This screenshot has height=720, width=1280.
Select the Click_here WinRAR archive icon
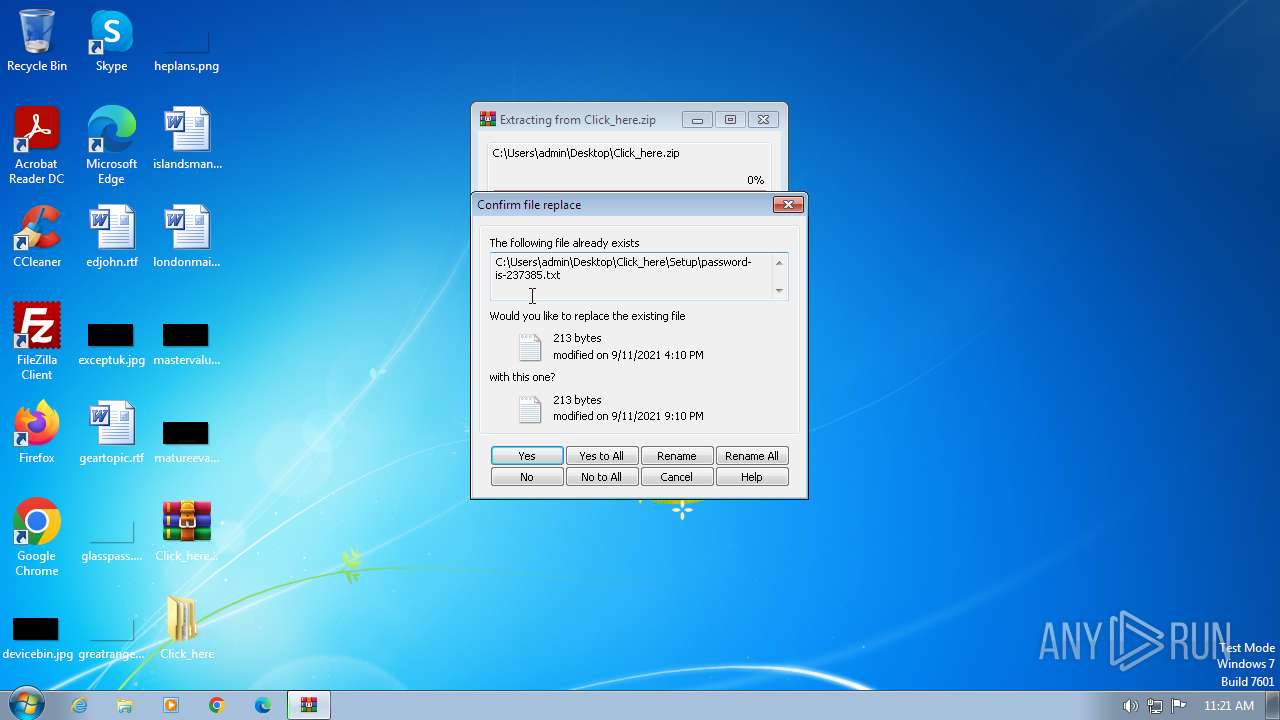tap(187, 530)
